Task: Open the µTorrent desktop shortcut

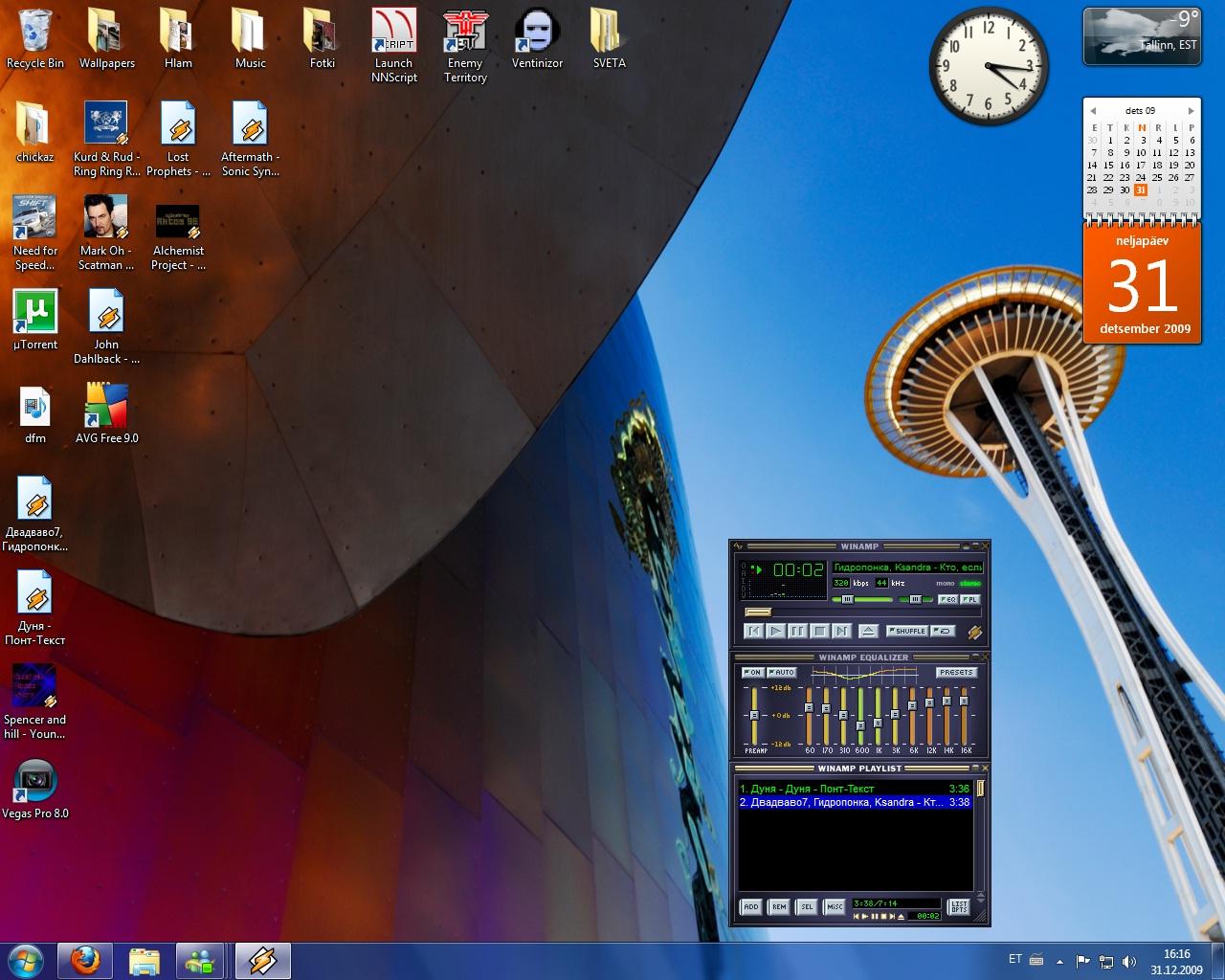Action: point(35,321)
